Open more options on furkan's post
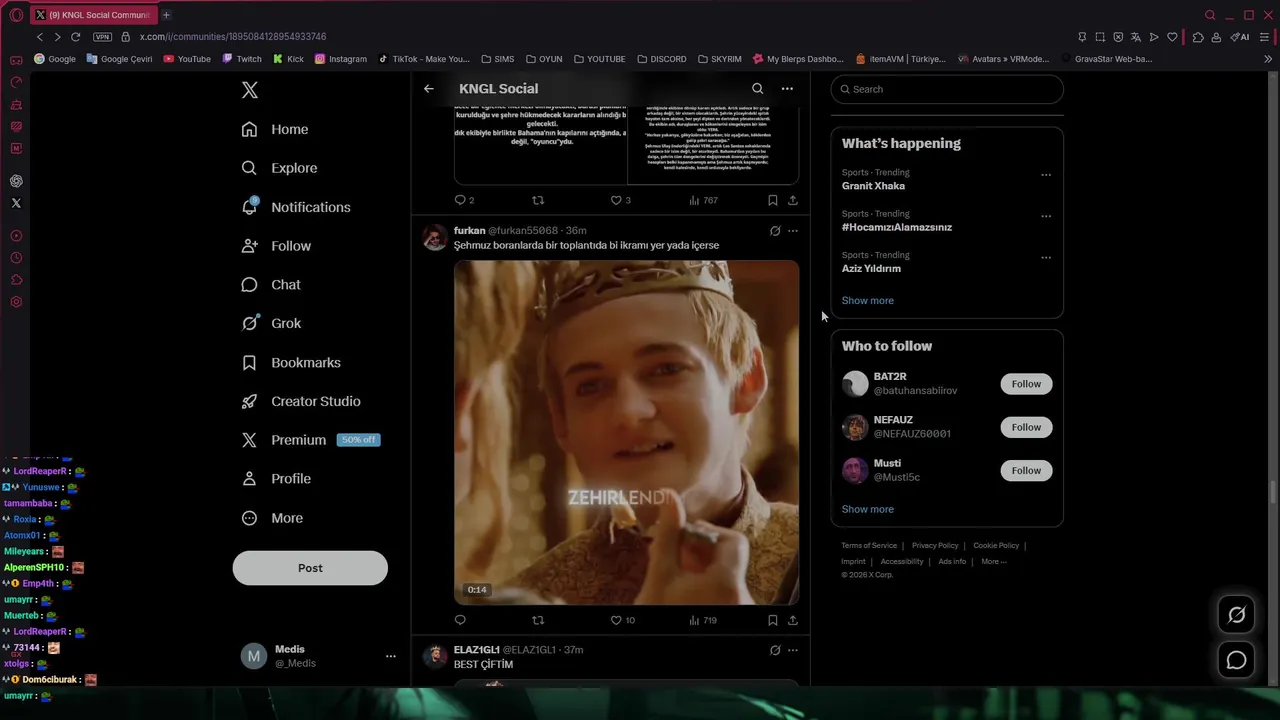 pos(793,231)
